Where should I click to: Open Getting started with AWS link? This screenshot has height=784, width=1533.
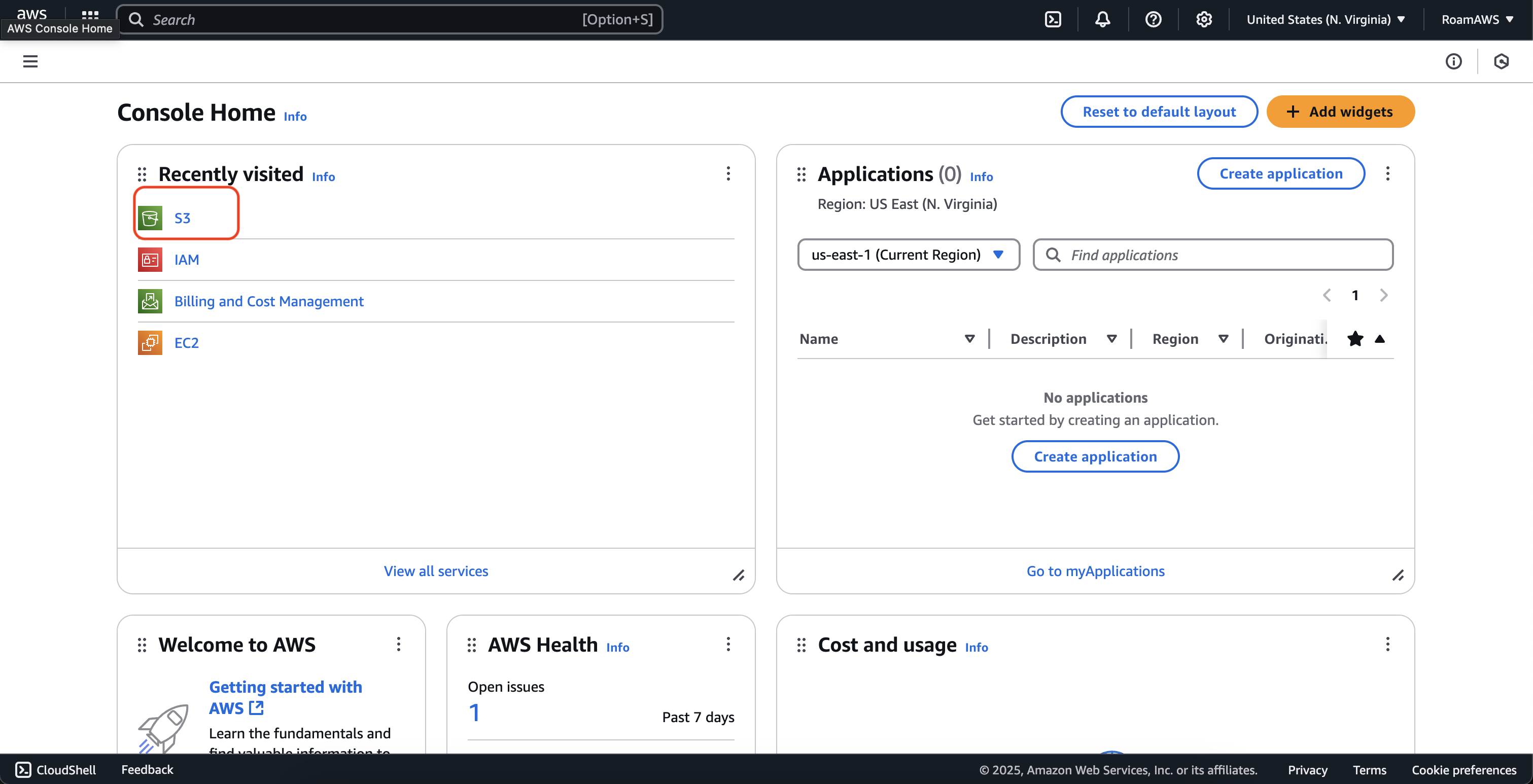click(285, 697)
